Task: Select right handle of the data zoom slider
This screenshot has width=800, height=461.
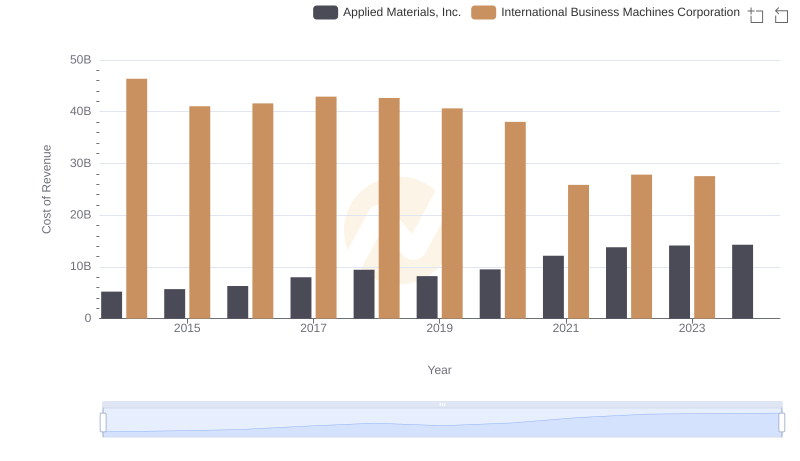Action: 781,423
